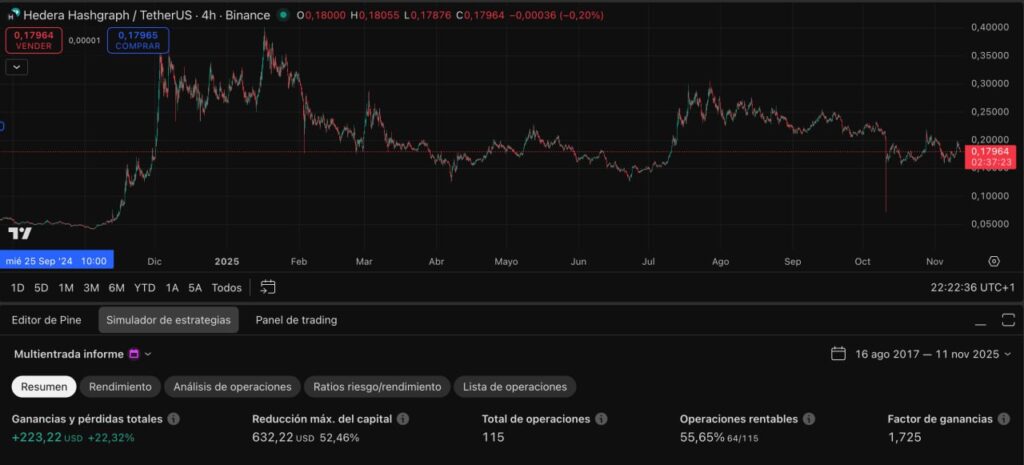Show info for Total de operaciones
The image size is (1024, 465).
pyautogui.click(x=601, y=419)
